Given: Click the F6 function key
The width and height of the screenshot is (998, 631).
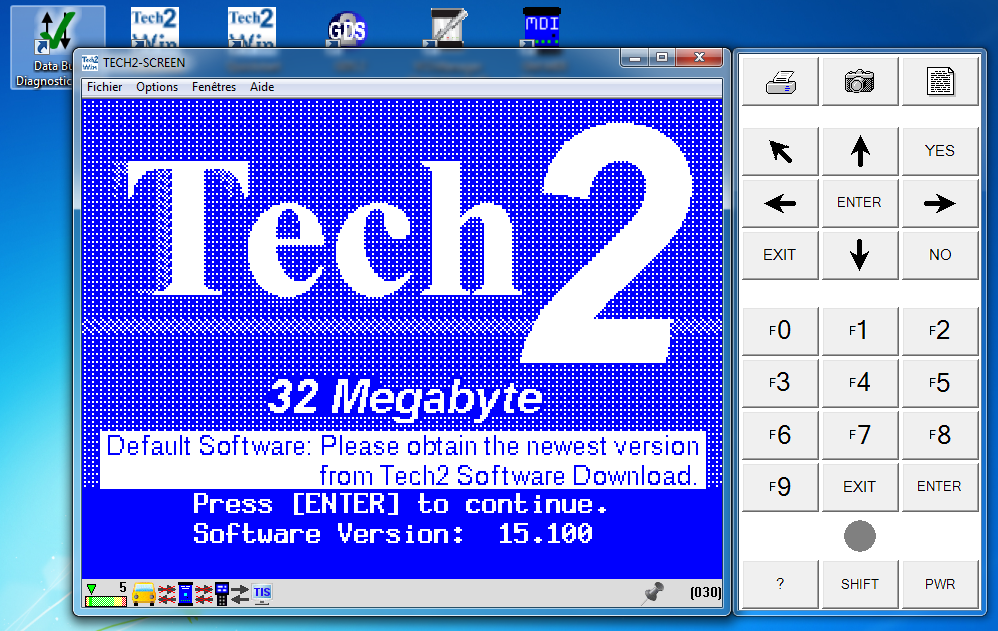Looking at the screenshot, I should pos(780,436).
